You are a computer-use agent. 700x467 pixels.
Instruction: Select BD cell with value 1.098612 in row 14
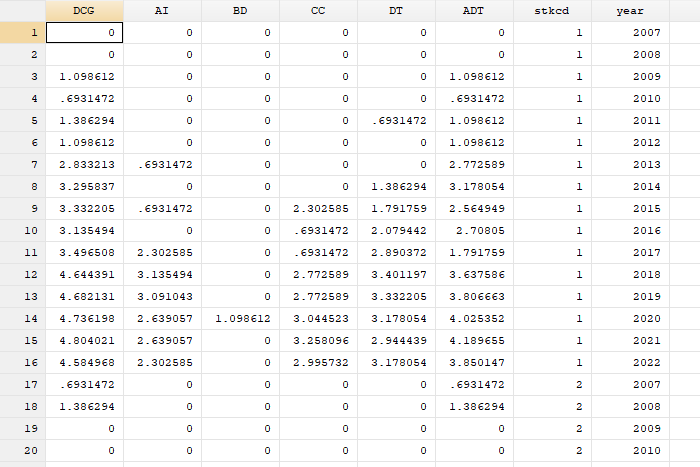point(240,319)
